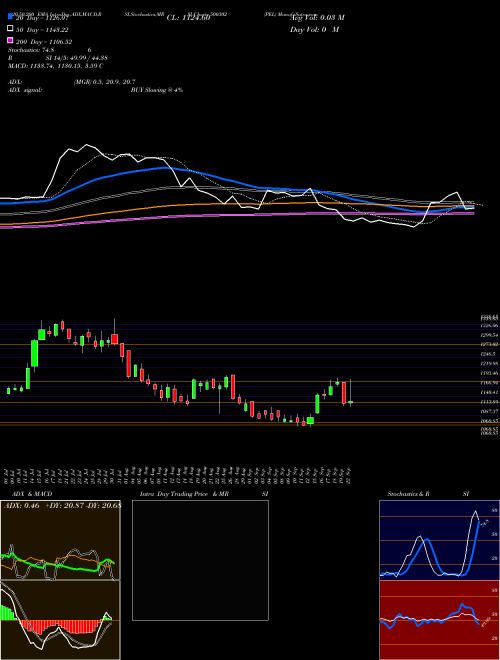Select the '200 Day = 1106.52' label
The image size is (500, 660).
click(44, 42)
